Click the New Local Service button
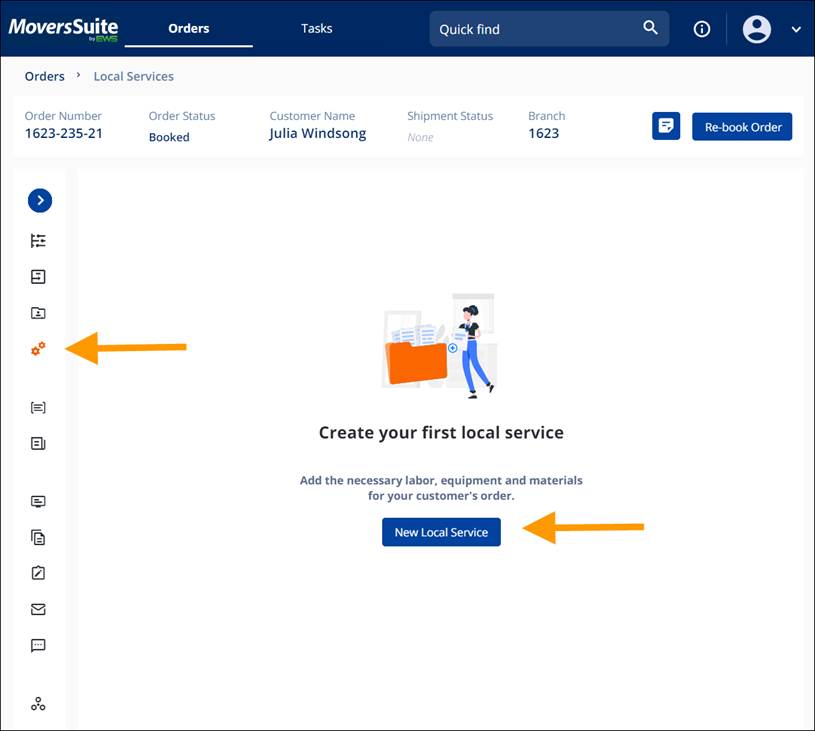This screenshot has width=815, height=731. point(441,532)
